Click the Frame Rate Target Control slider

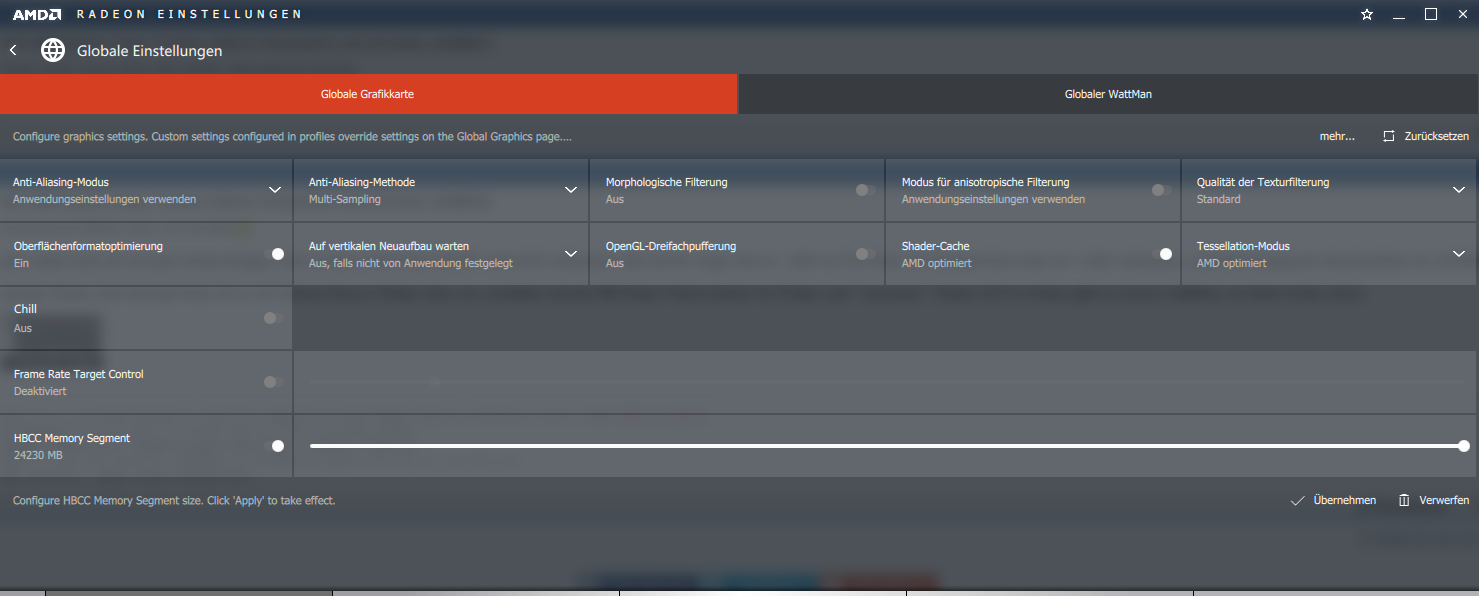click(x=887, y=382)
